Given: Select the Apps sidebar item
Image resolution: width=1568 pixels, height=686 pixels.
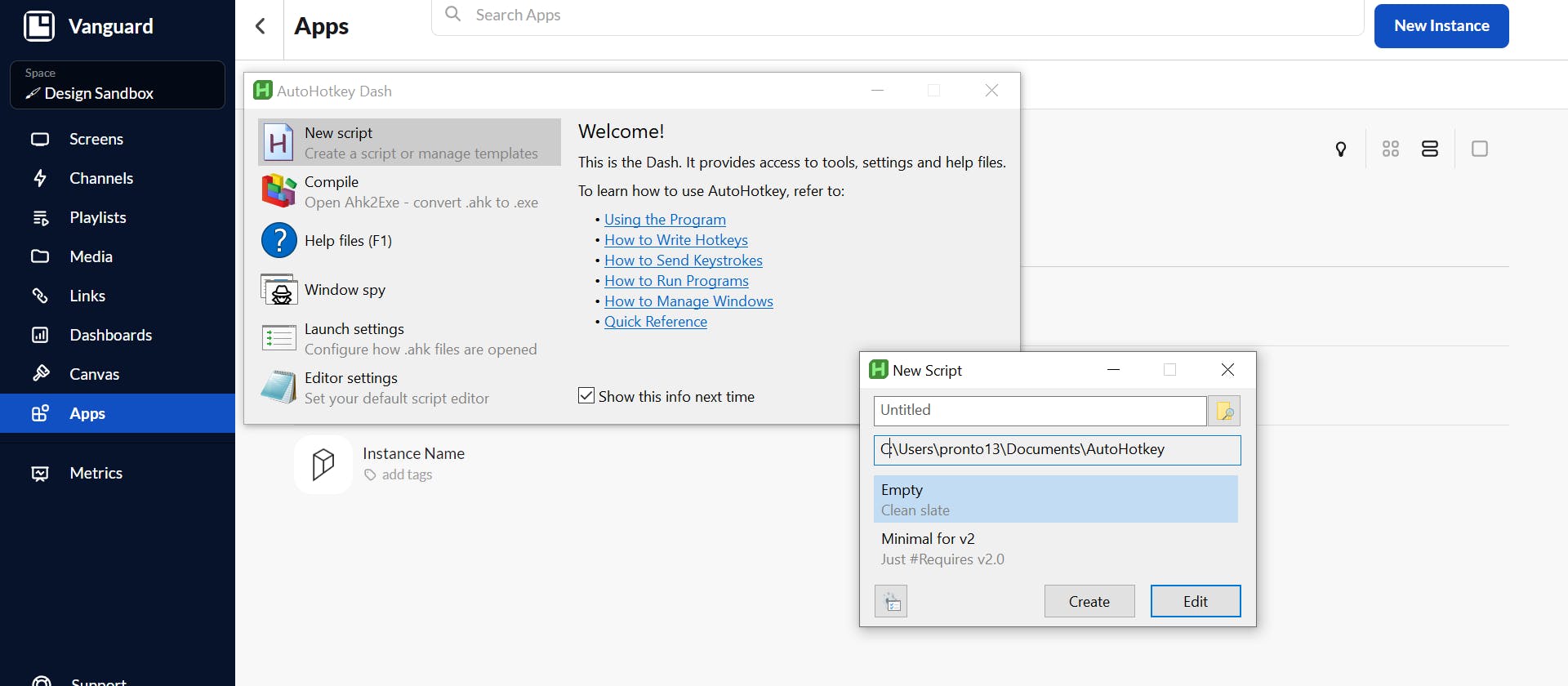Looking at the screenshot, I should (x=118, y=413).
